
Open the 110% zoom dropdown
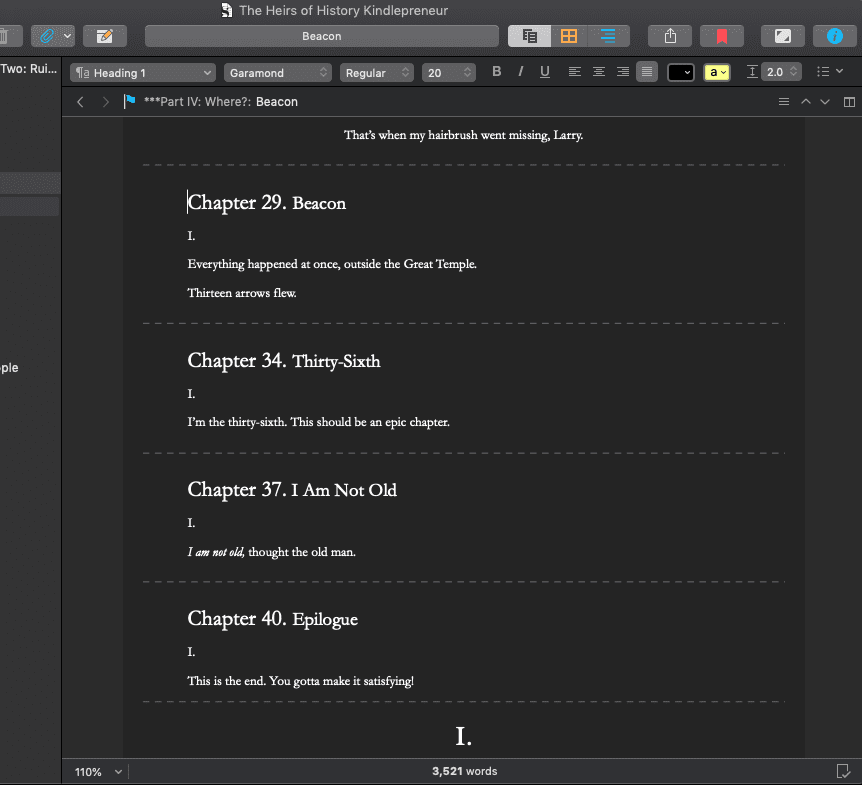(99, 772)
